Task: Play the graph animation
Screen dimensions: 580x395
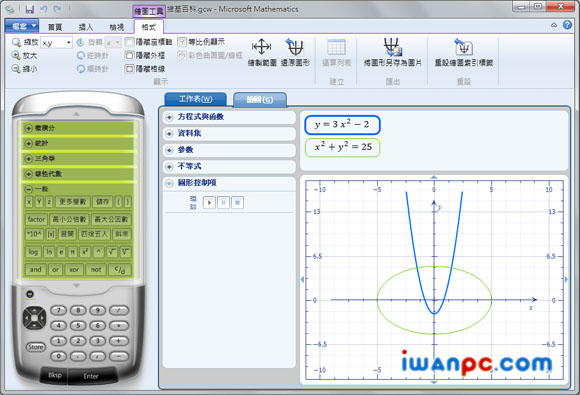Action: [209, 202]
